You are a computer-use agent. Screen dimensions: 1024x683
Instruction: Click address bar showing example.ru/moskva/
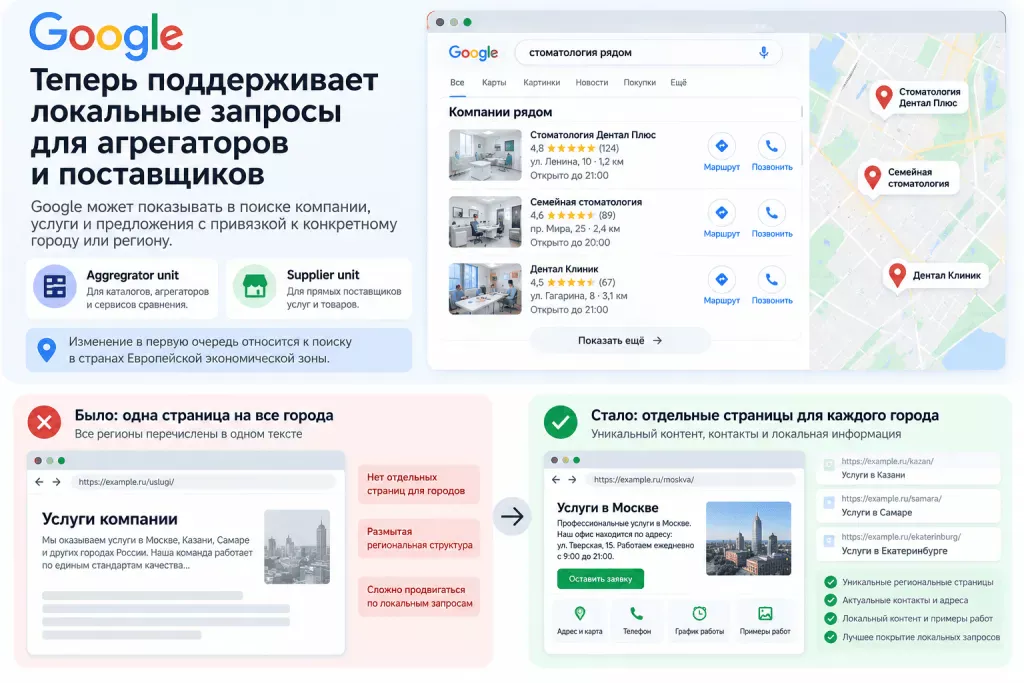pos(690,479)
